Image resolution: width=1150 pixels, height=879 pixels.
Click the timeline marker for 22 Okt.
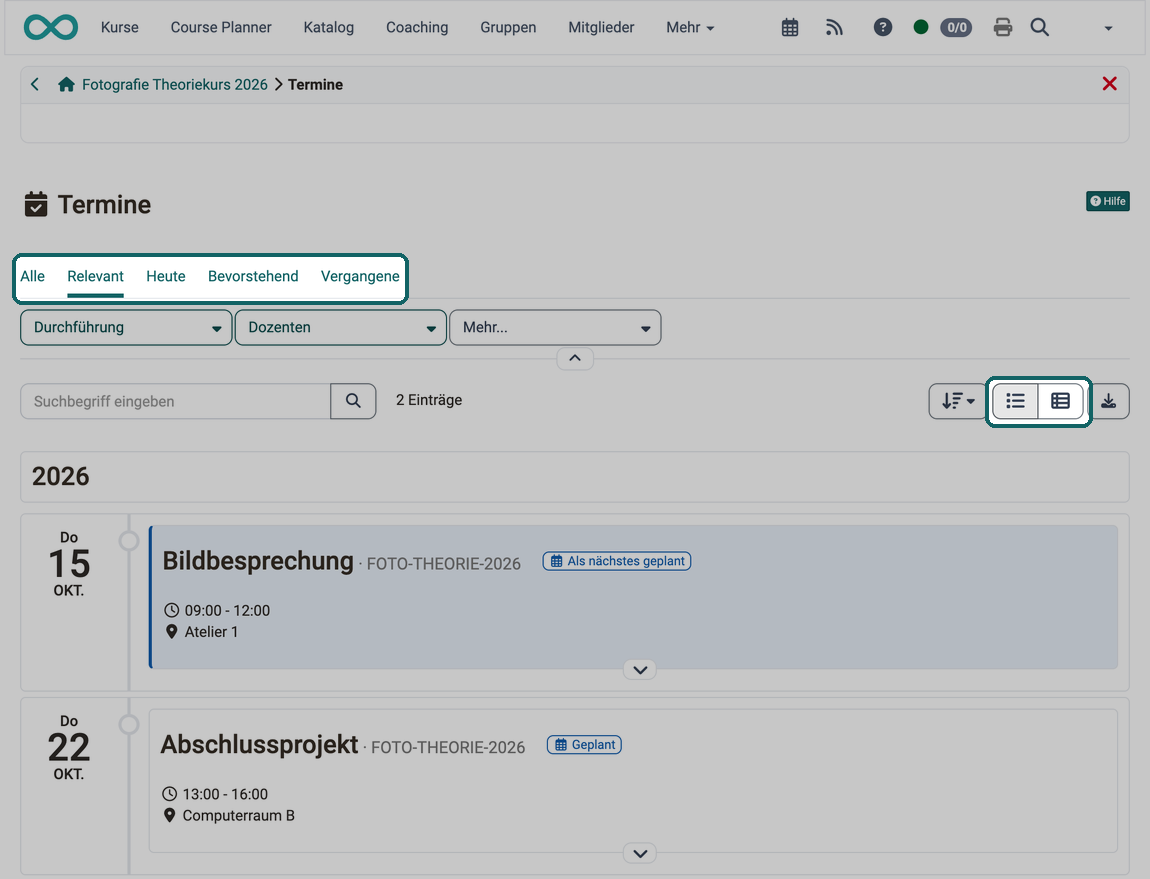pos(129,724)
